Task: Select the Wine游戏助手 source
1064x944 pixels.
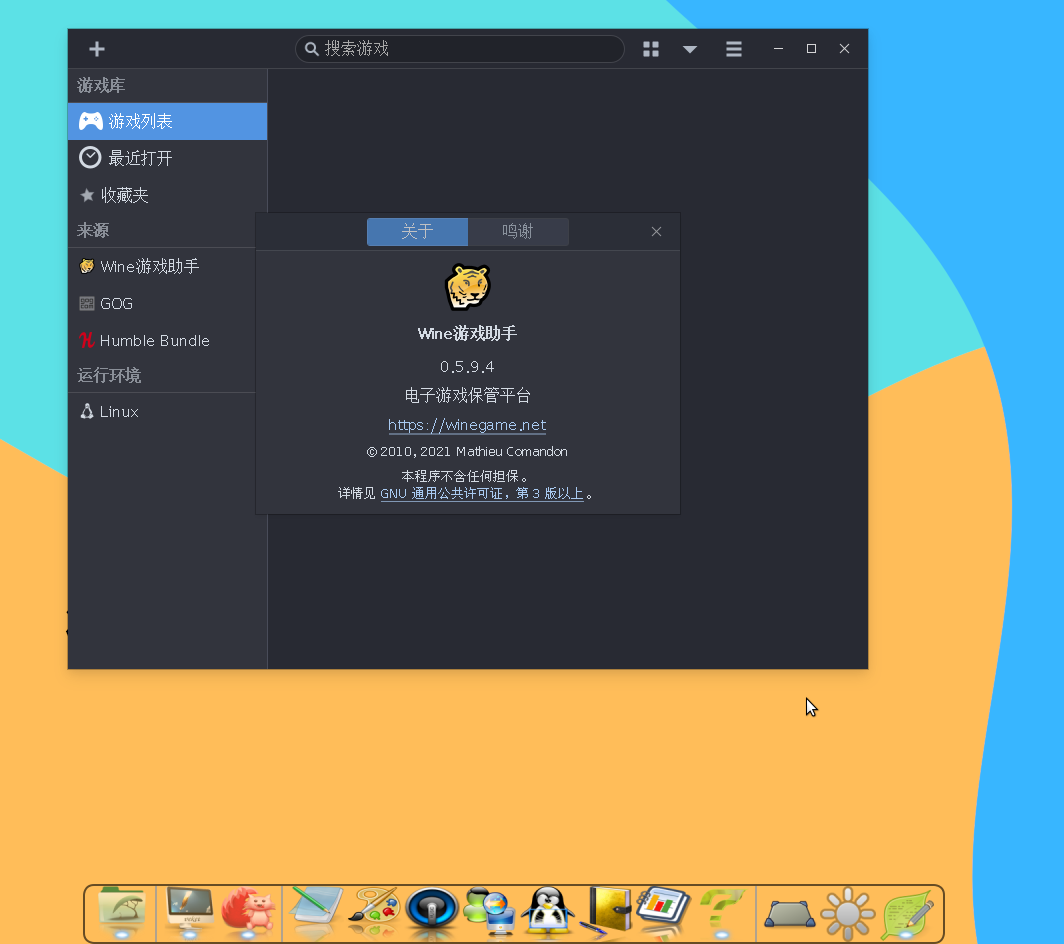Action: point(162,266)
